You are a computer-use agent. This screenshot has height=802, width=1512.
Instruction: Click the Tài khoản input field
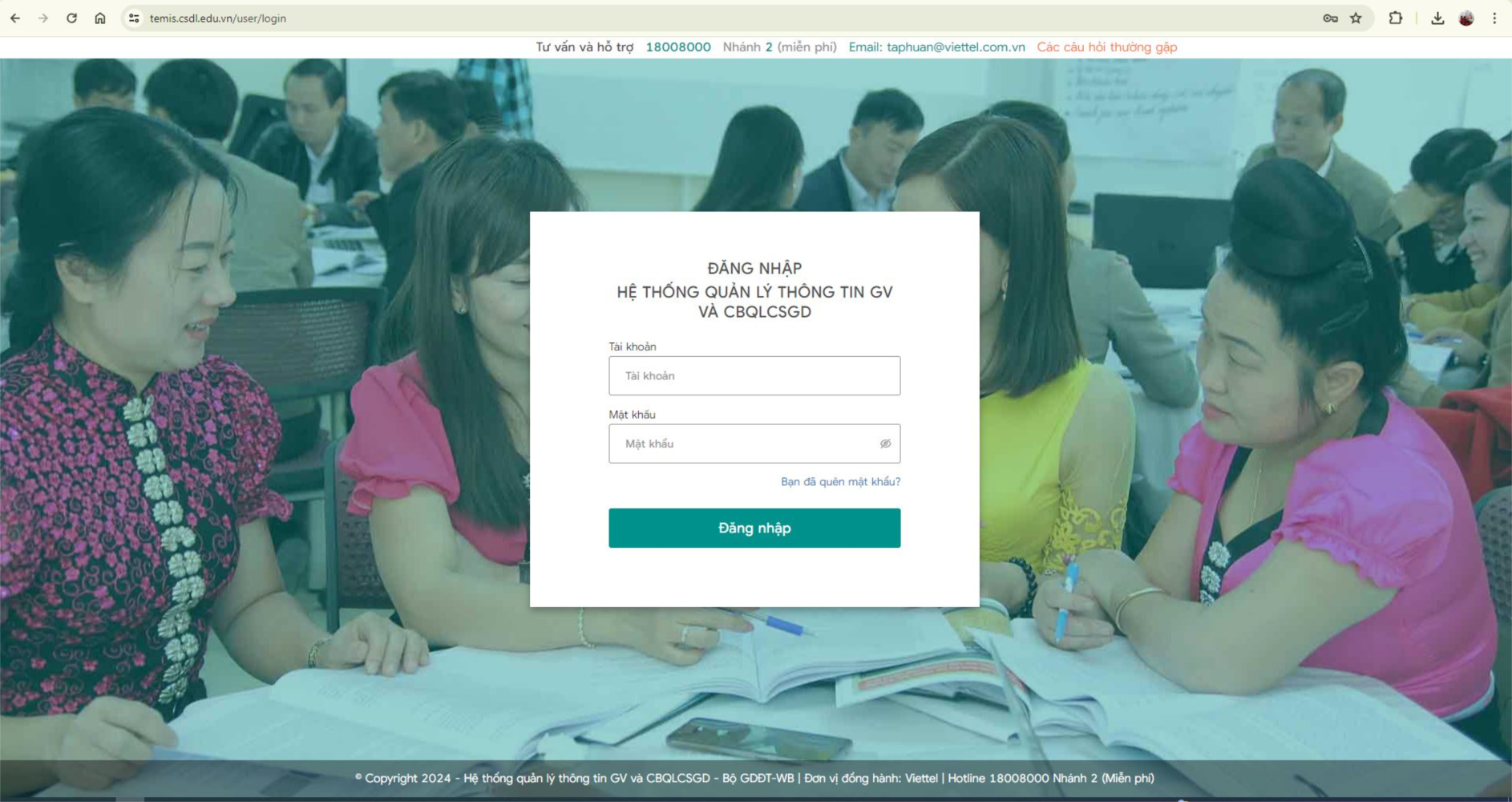[x=754, y=375]
